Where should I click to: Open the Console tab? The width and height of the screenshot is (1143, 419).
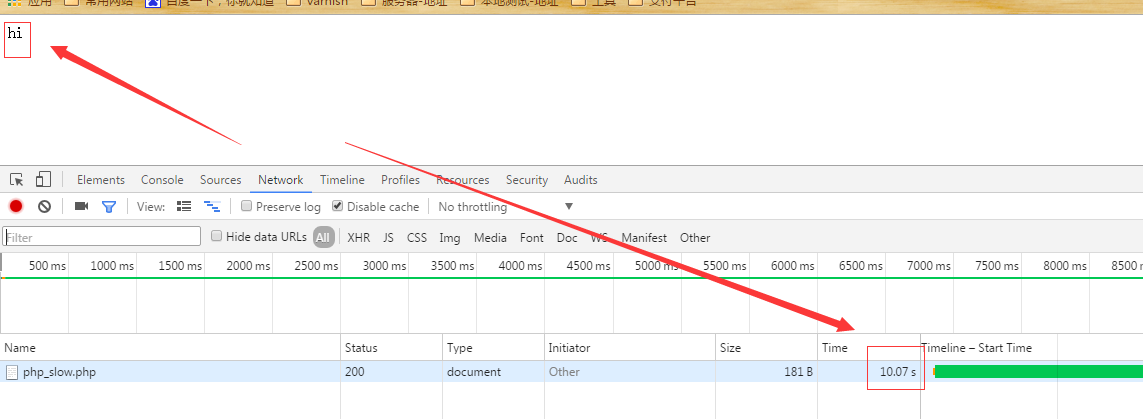pyautogui.click(x=162, y=180)
